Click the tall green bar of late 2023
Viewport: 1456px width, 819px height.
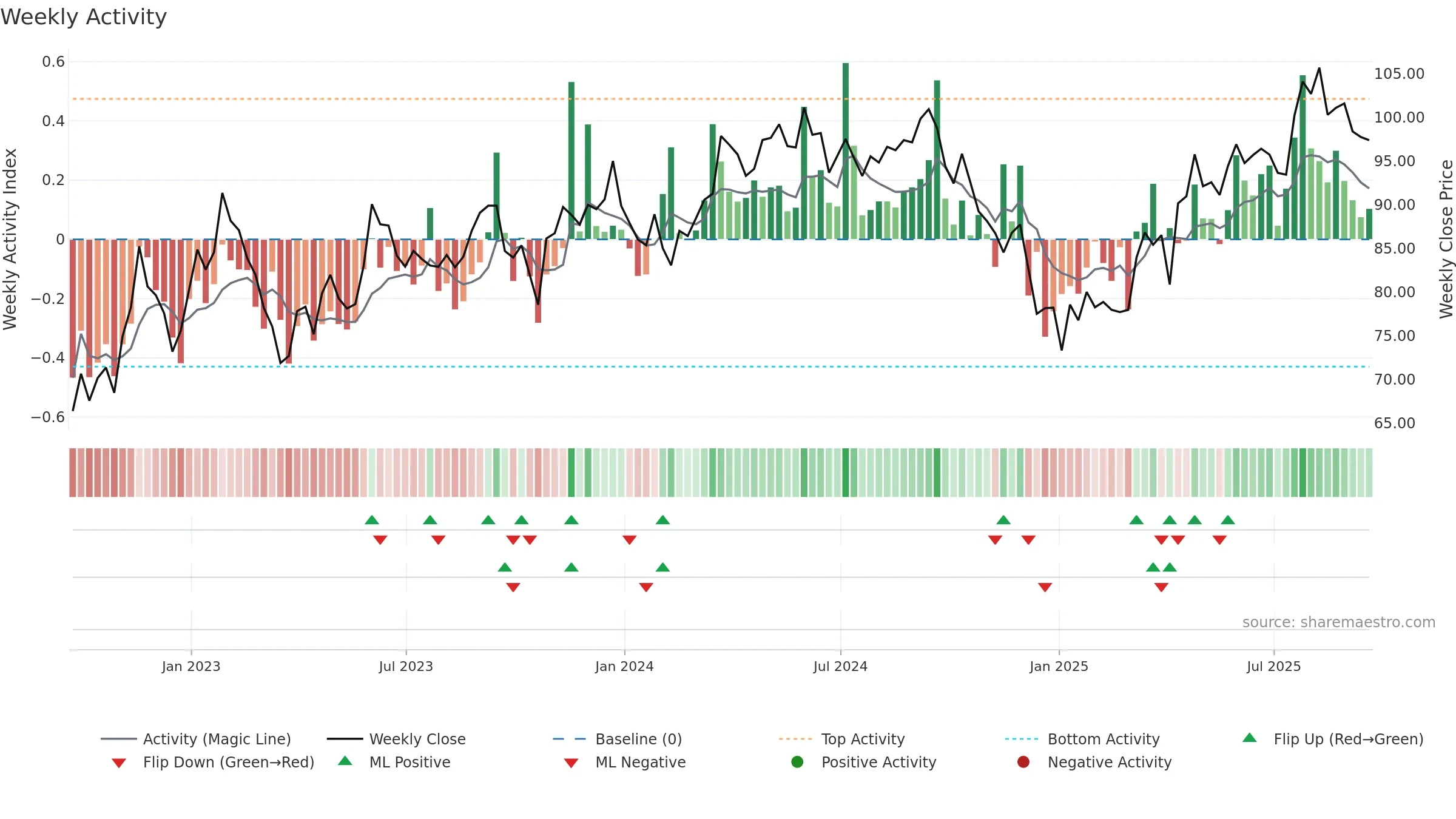click(571, 160)
